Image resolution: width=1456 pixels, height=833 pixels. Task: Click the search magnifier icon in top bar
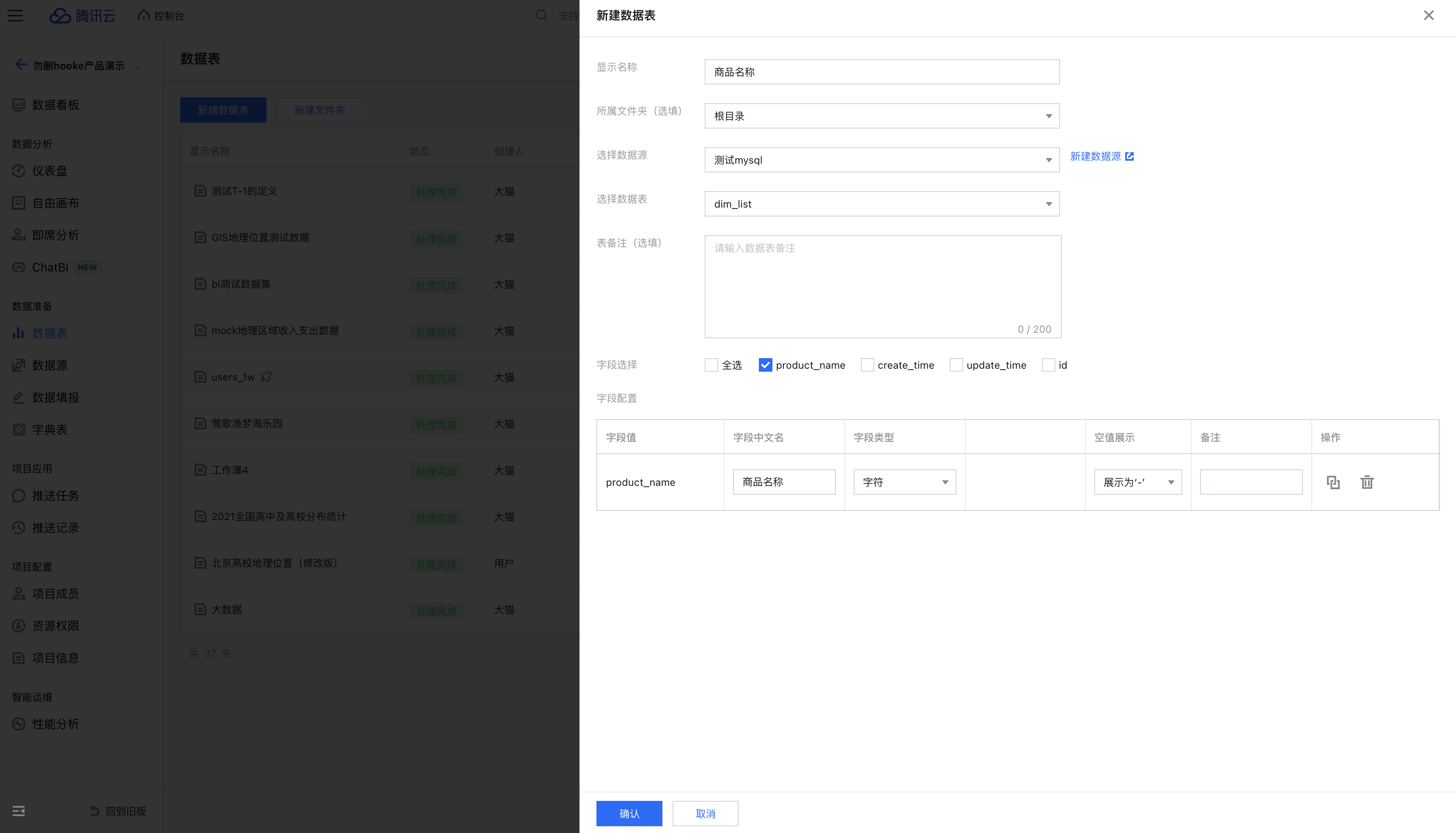tap(541, 16)
